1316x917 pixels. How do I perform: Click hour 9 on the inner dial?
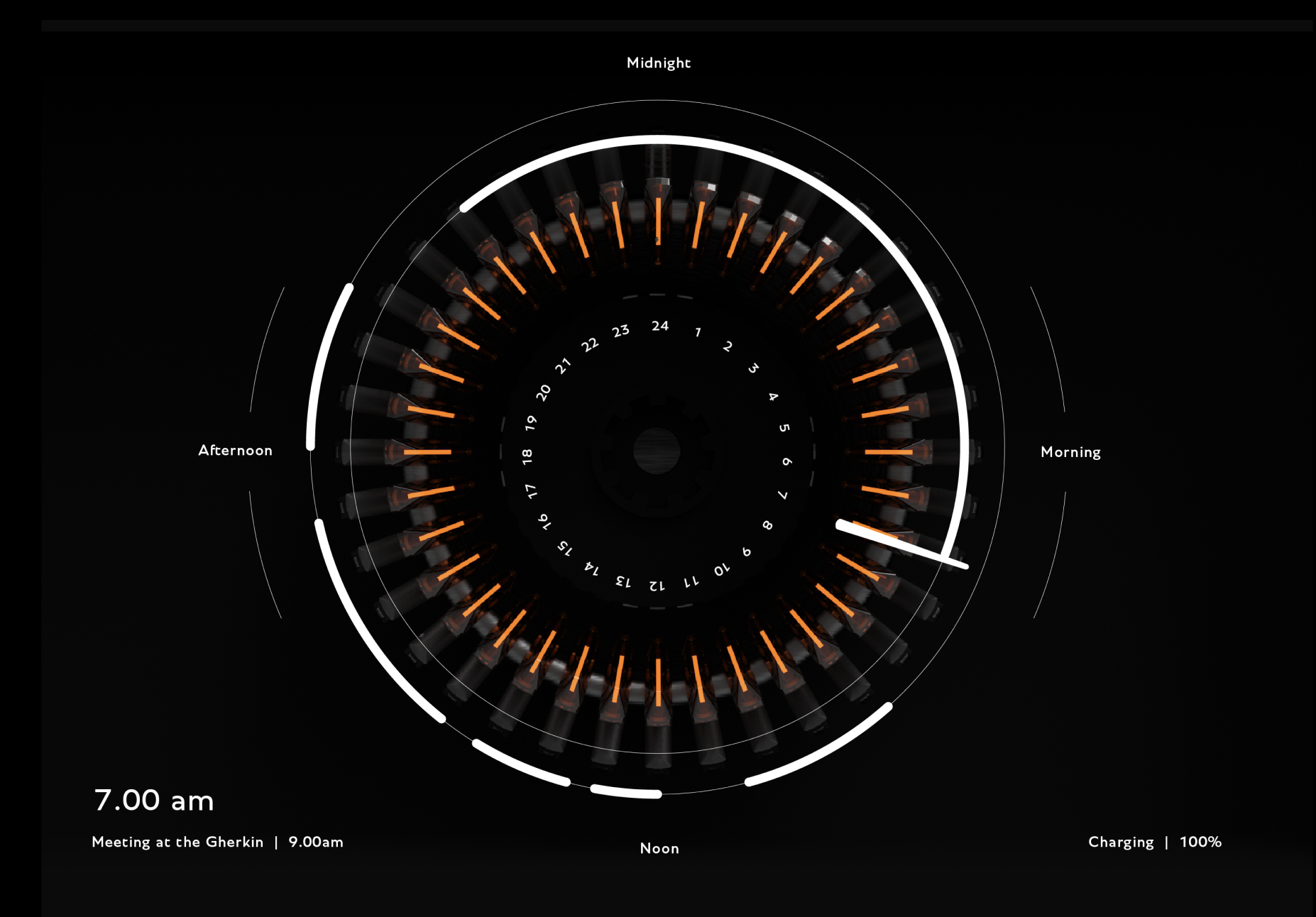[746, 551]
